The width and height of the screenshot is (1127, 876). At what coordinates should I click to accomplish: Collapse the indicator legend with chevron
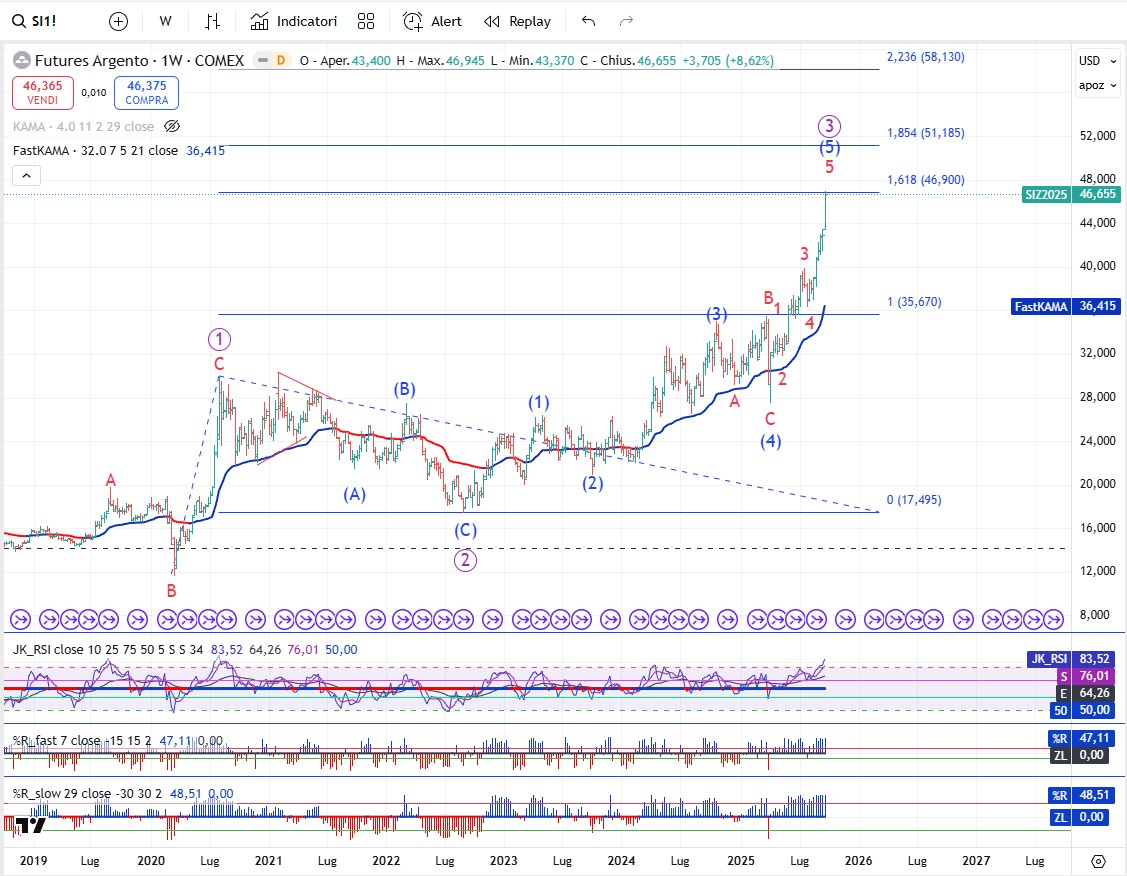pos(27,176)
